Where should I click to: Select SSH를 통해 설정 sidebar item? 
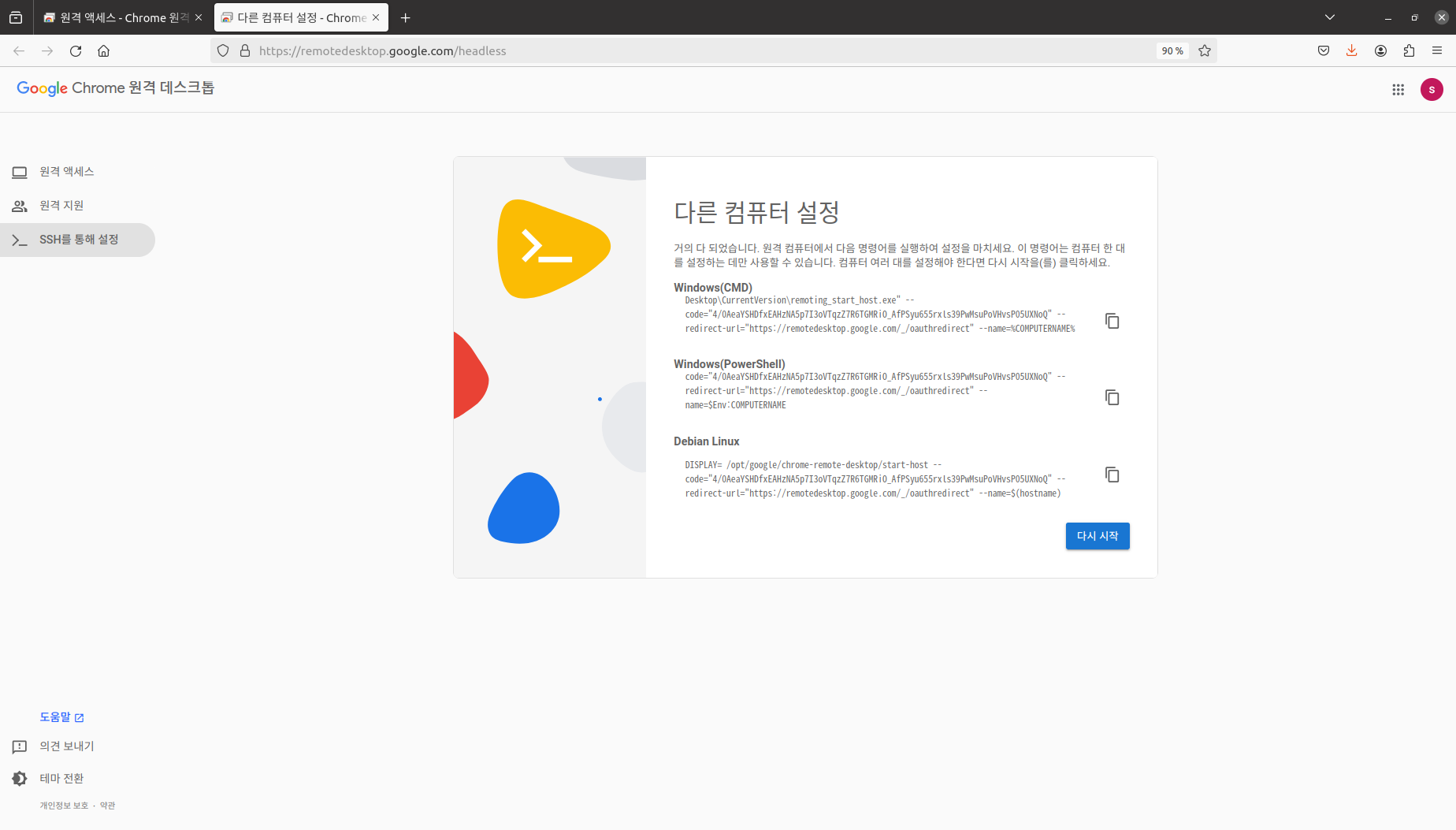coord(77,240)
